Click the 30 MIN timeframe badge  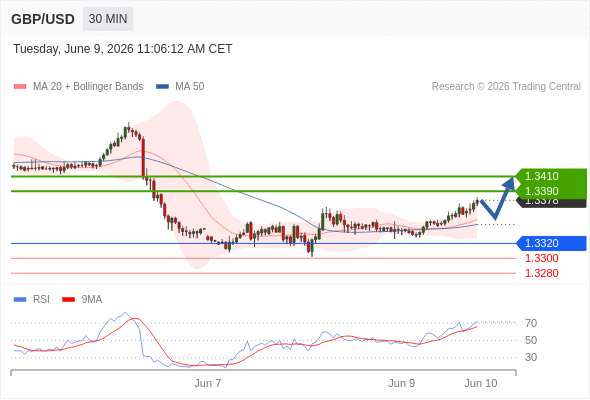click(108, 19)
